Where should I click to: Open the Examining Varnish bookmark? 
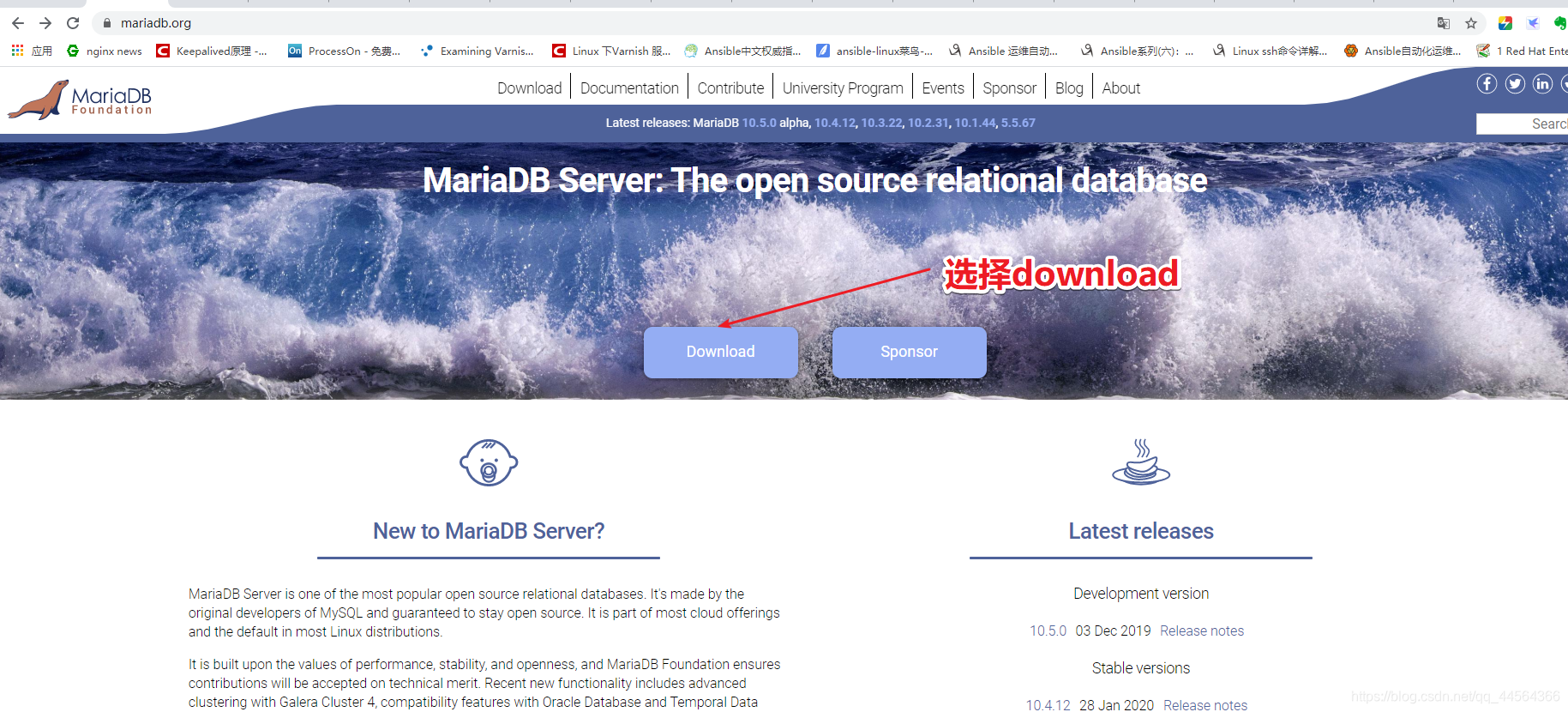477,51
